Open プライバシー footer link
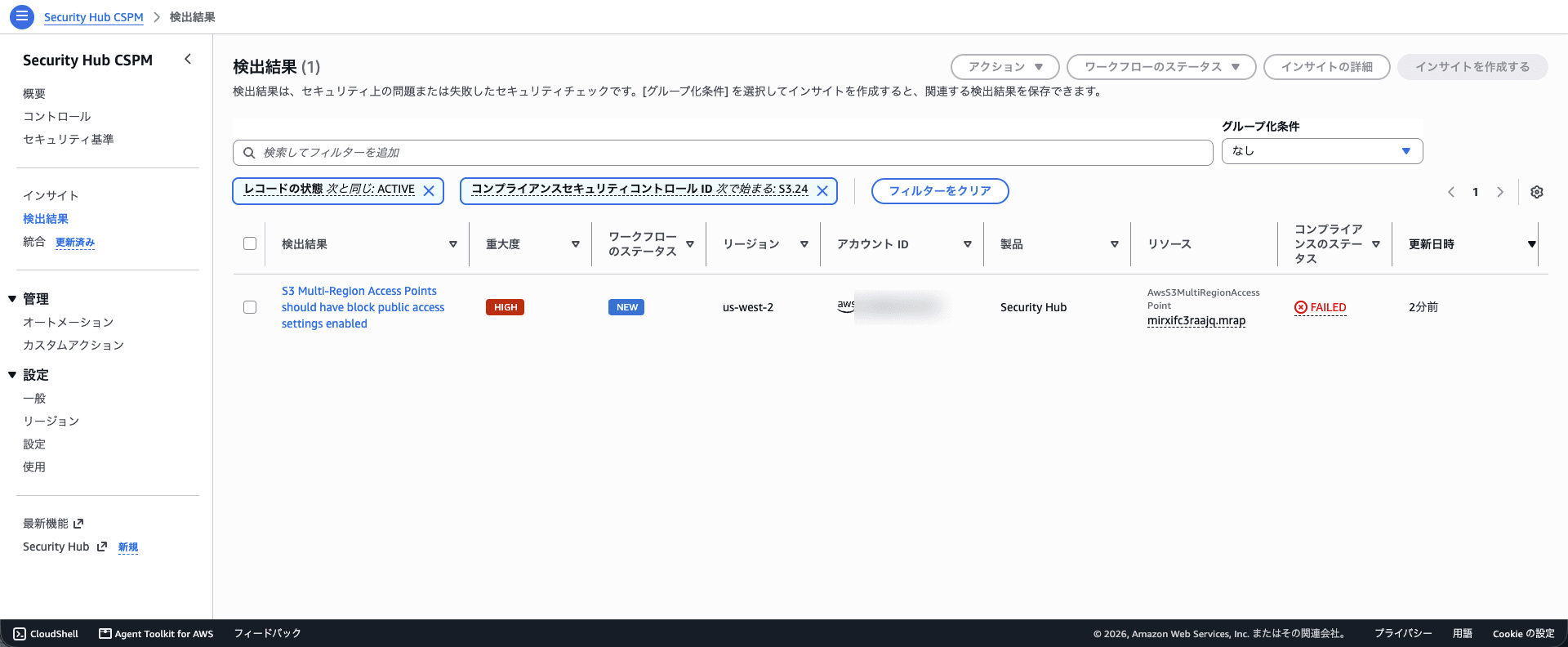Screen dimensions: 1568x647 1403,633
